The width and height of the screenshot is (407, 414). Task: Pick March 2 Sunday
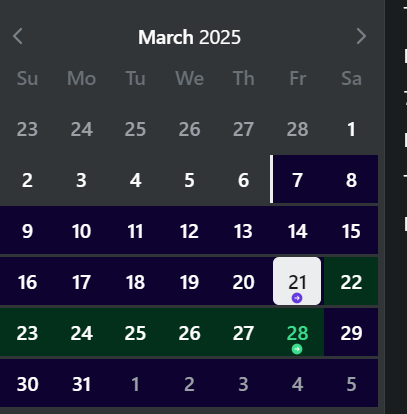[27, 179]
